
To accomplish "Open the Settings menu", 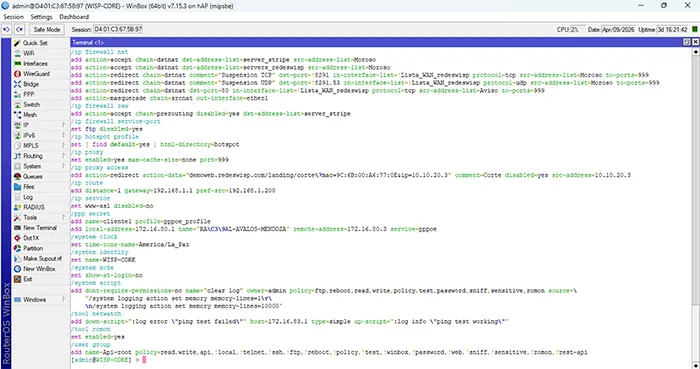I will [41, 17].
